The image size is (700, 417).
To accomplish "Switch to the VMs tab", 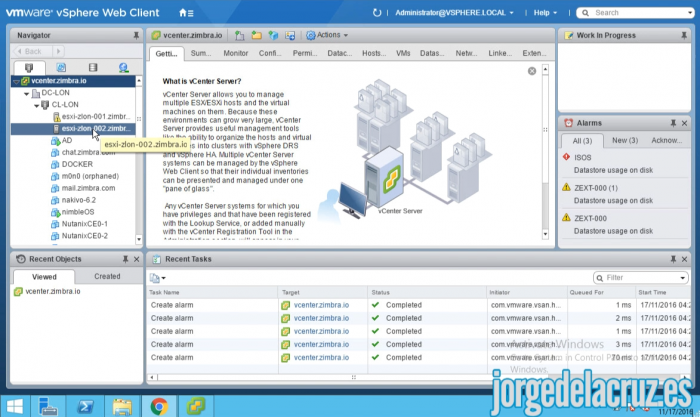I will [x=403, y=53].
